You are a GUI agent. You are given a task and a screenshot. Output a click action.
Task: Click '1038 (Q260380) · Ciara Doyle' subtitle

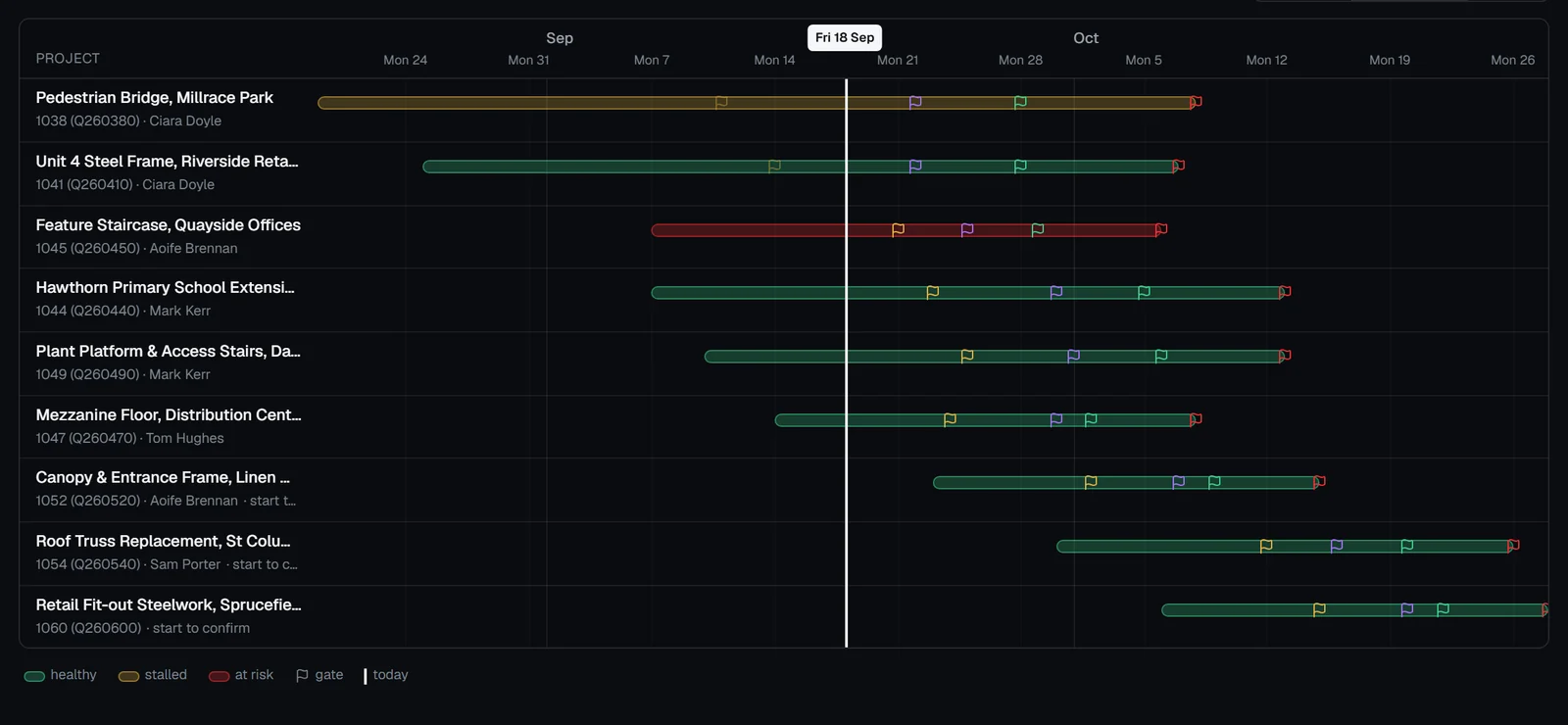pyautogui.click(x=128, y=121)
